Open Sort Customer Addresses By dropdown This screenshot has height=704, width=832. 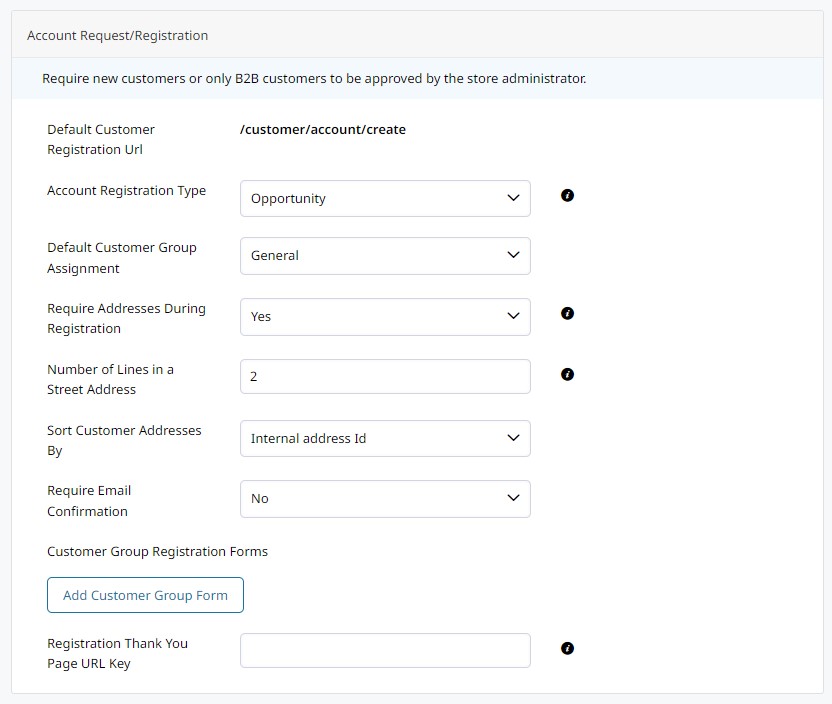coord(385,439)
